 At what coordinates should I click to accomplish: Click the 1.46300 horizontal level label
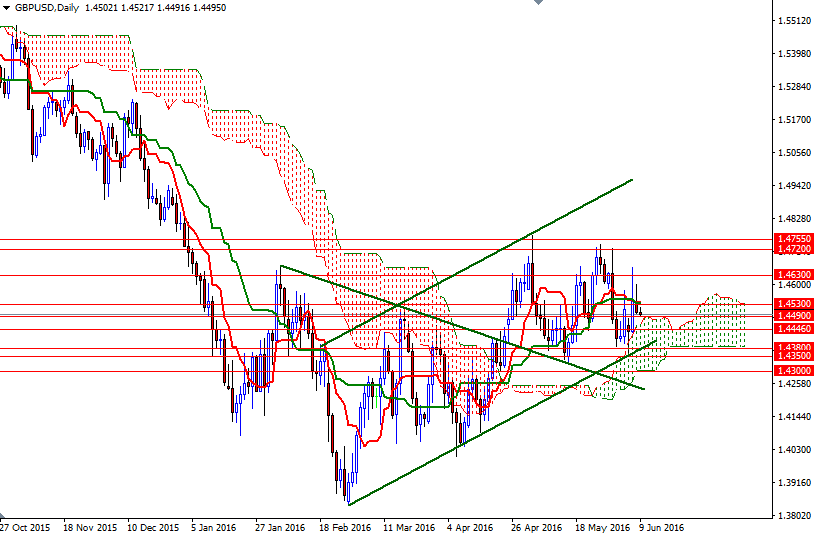coord(793,273)
